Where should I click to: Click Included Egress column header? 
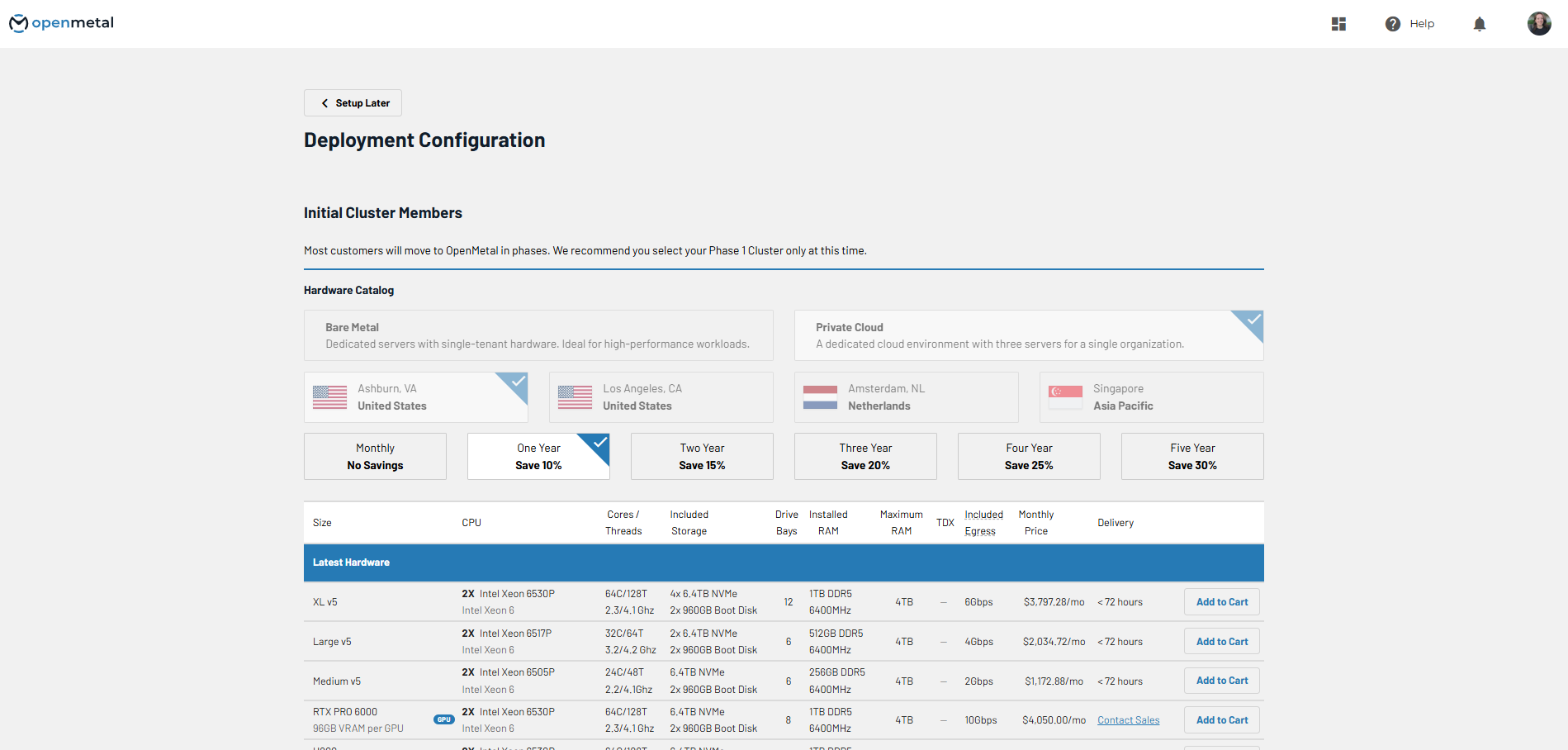(983, 523)
